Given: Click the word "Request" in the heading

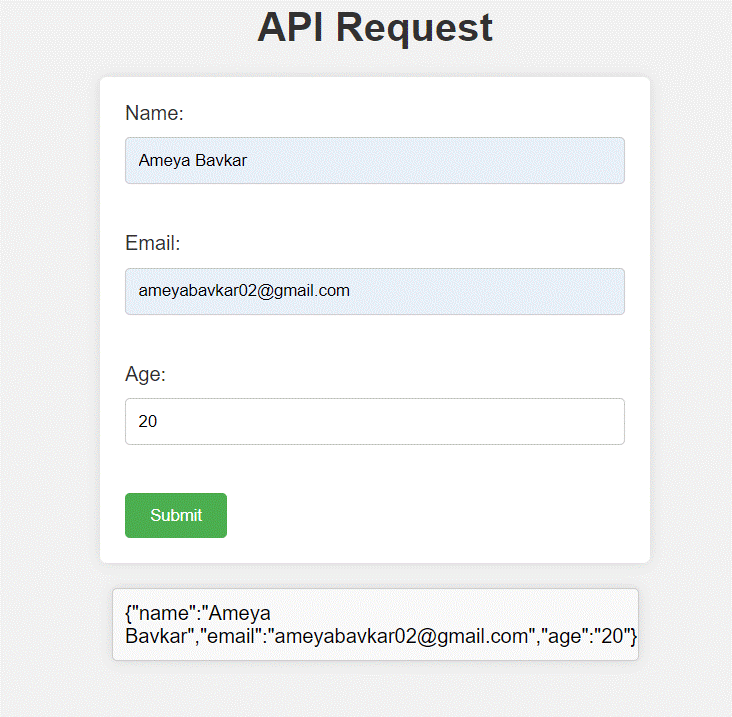Looking at the screenshot, I should click(414, 27).
